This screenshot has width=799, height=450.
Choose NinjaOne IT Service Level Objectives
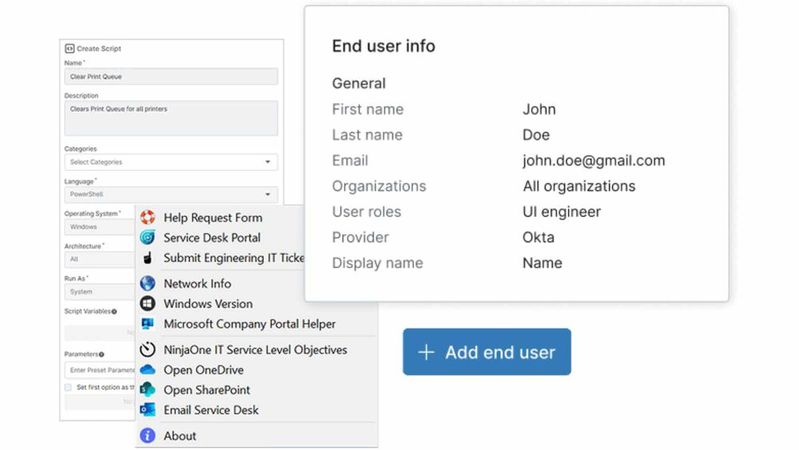255,350
